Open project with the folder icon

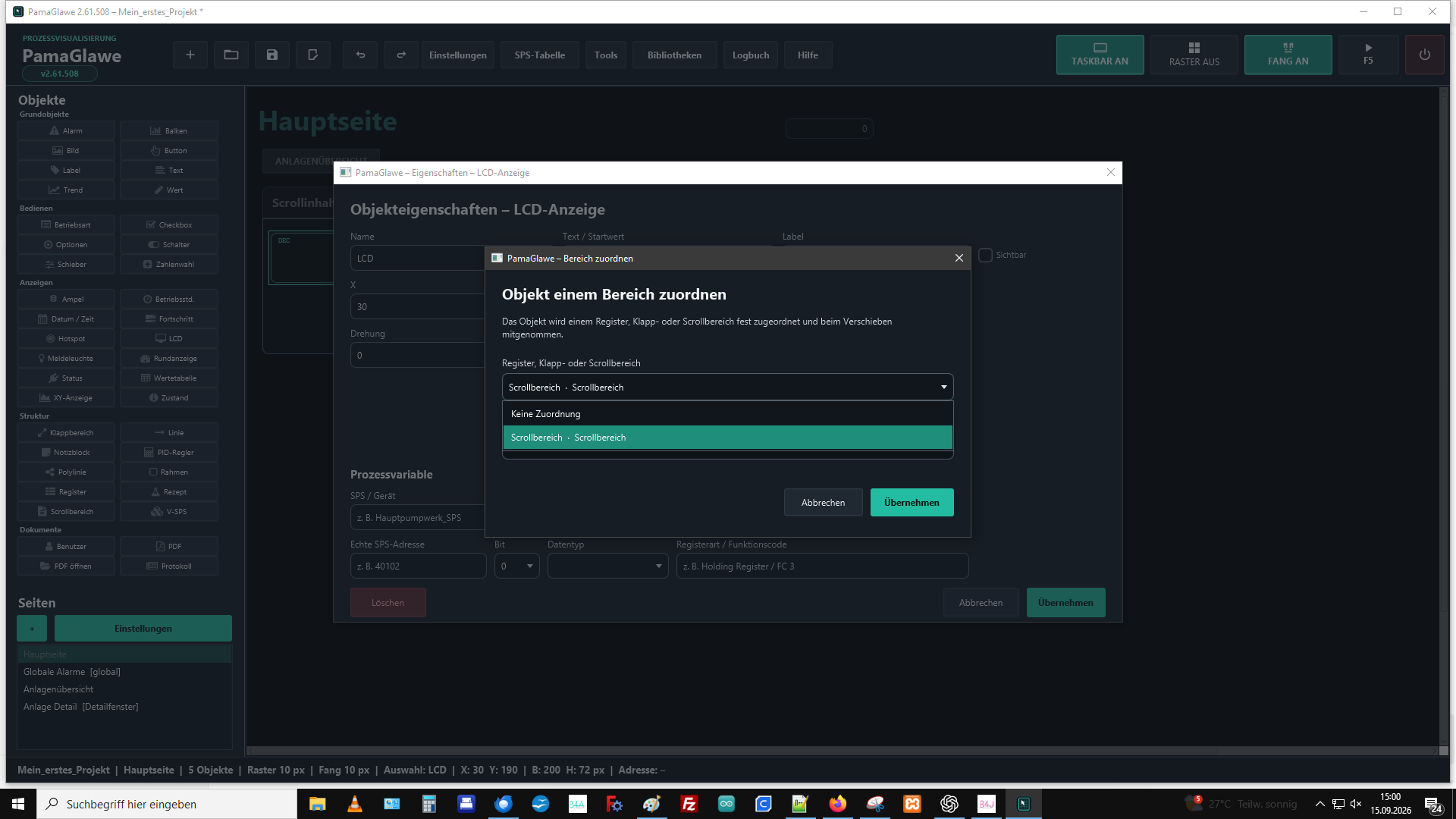click(231, 55)
